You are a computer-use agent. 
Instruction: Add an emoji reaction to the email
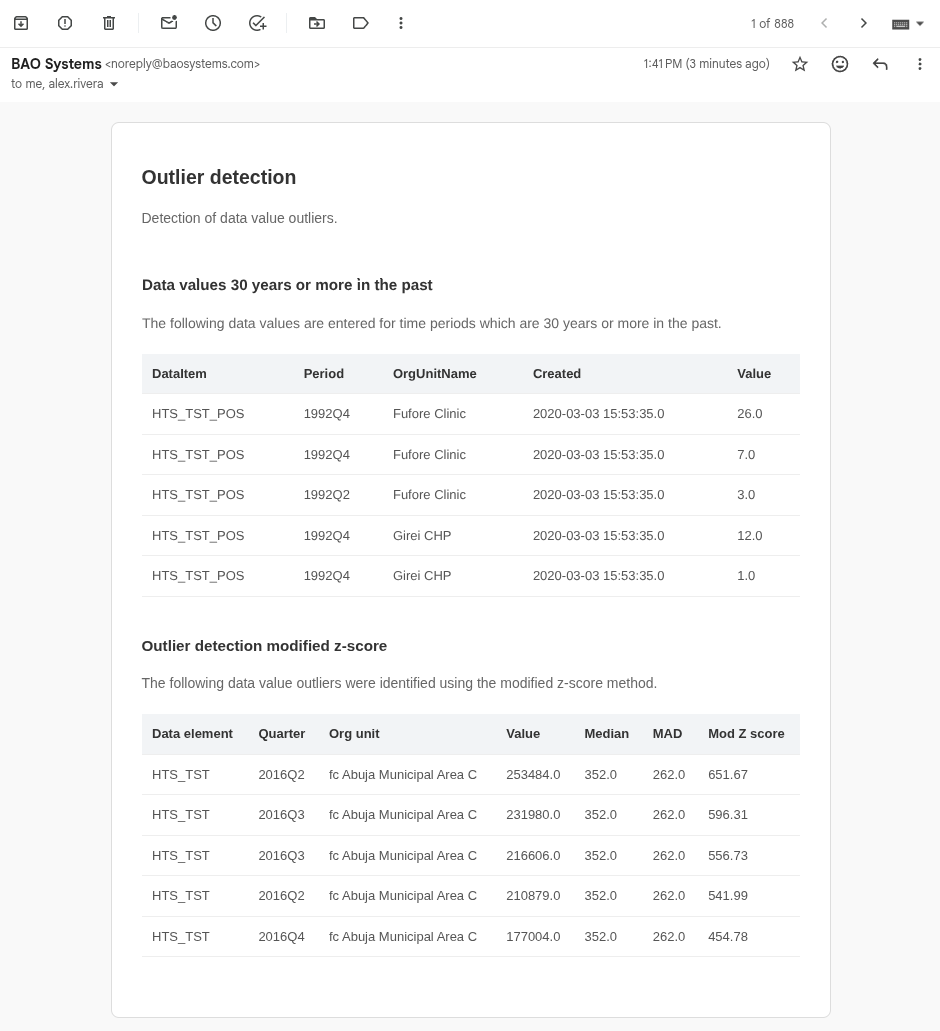840,64
